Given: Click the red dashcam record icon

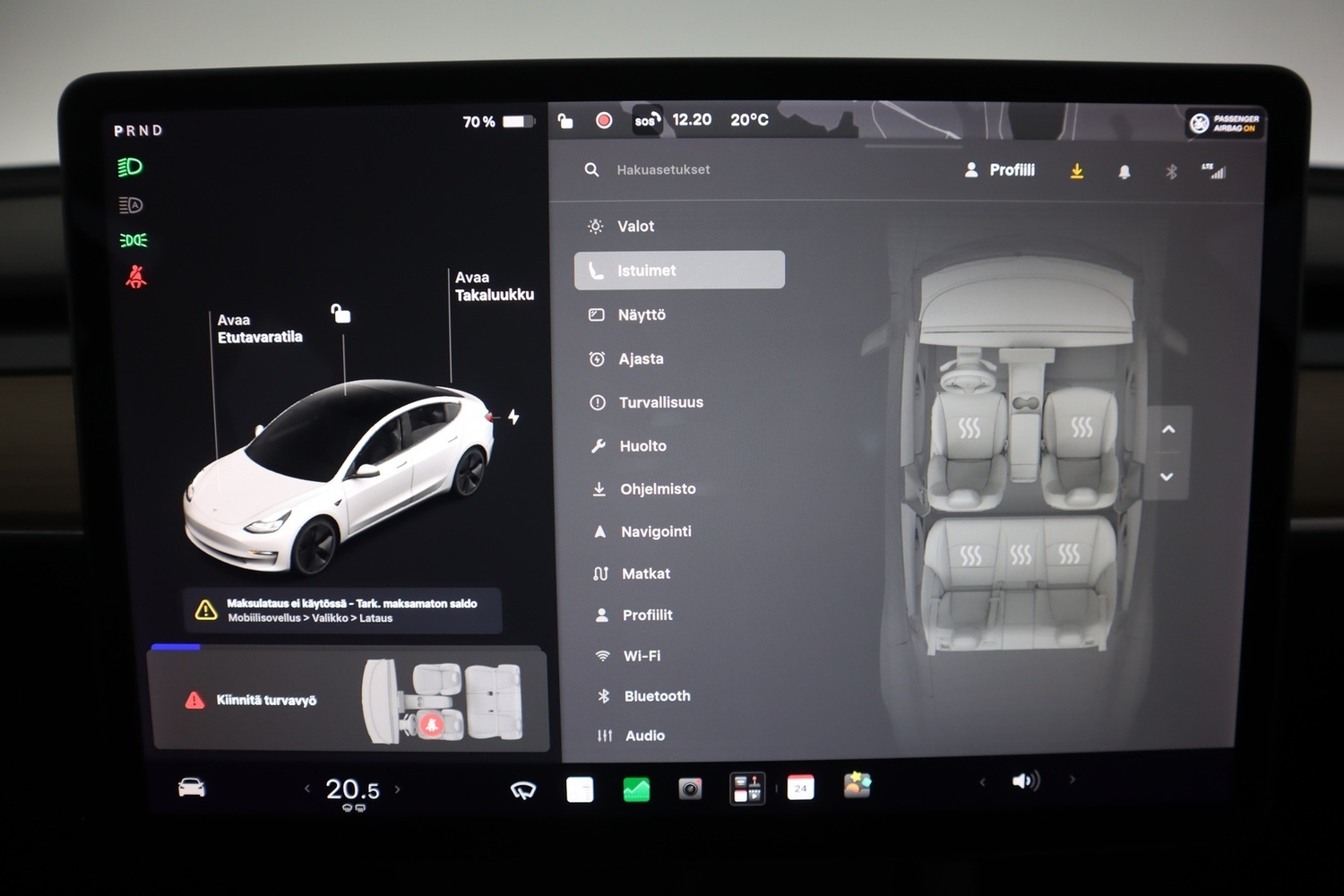Looking at the screenshot, I should (604, 120).
